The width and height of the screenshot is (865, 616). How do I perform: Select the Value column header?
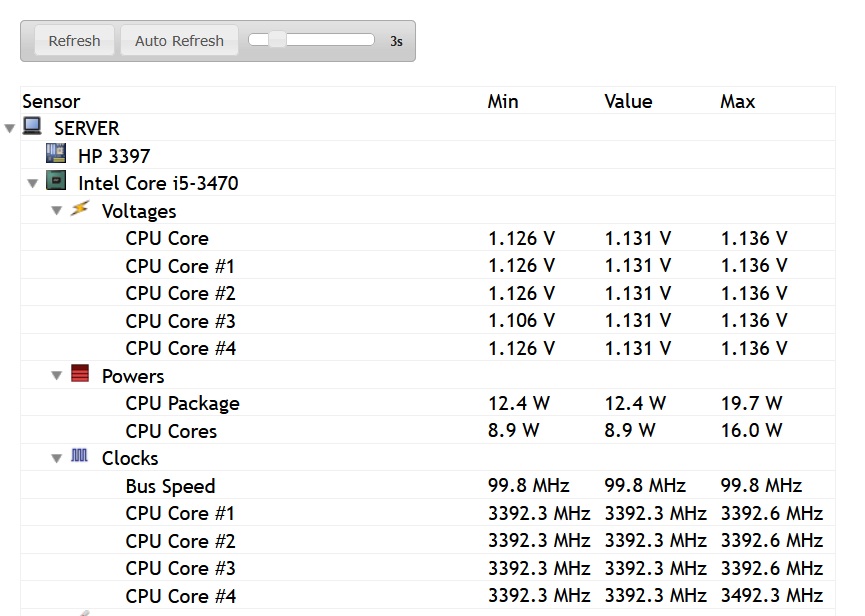[628, 101]
